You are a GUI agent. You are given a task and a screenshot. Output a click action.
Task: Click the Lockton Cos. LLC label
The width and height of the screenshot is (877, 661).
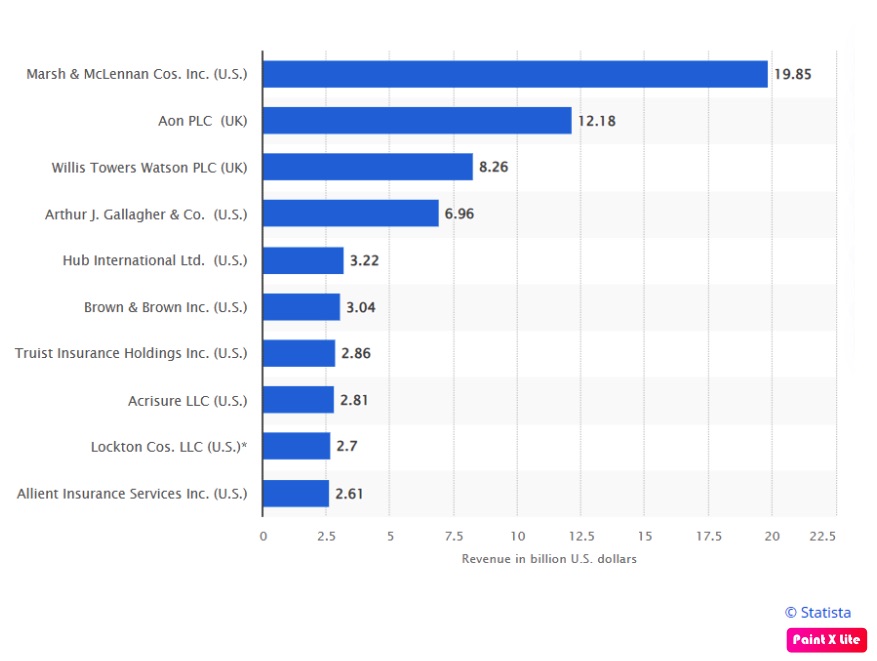pos(169,447)
